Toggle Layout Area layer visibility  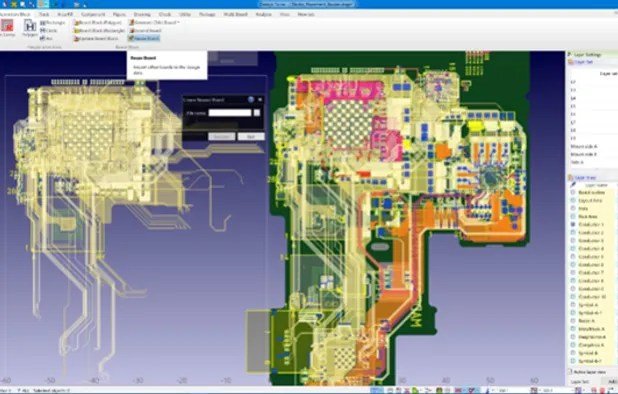573,201
